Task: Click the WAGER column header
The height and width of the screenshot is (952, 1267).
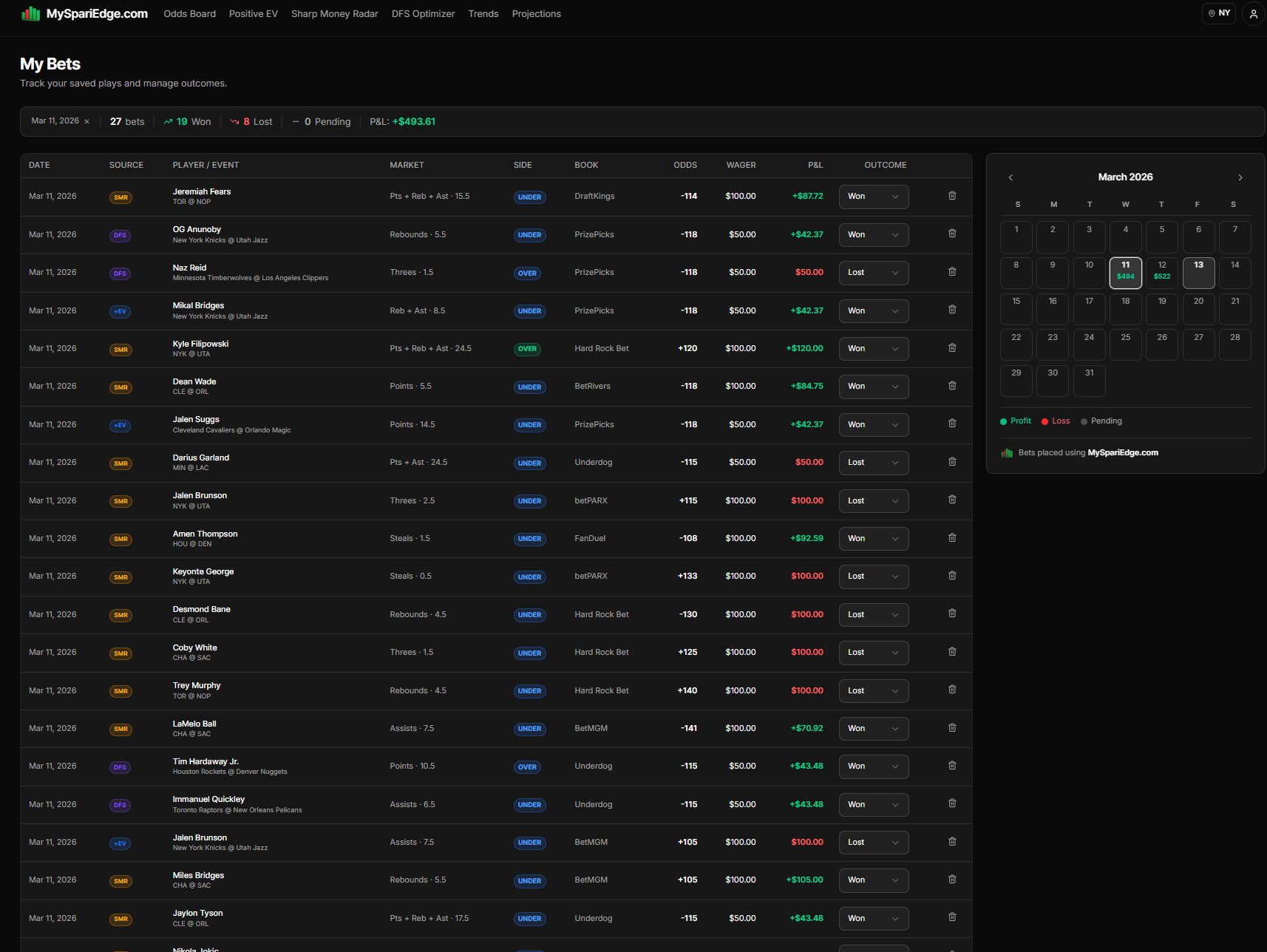Action: click(x=741, y=166)
